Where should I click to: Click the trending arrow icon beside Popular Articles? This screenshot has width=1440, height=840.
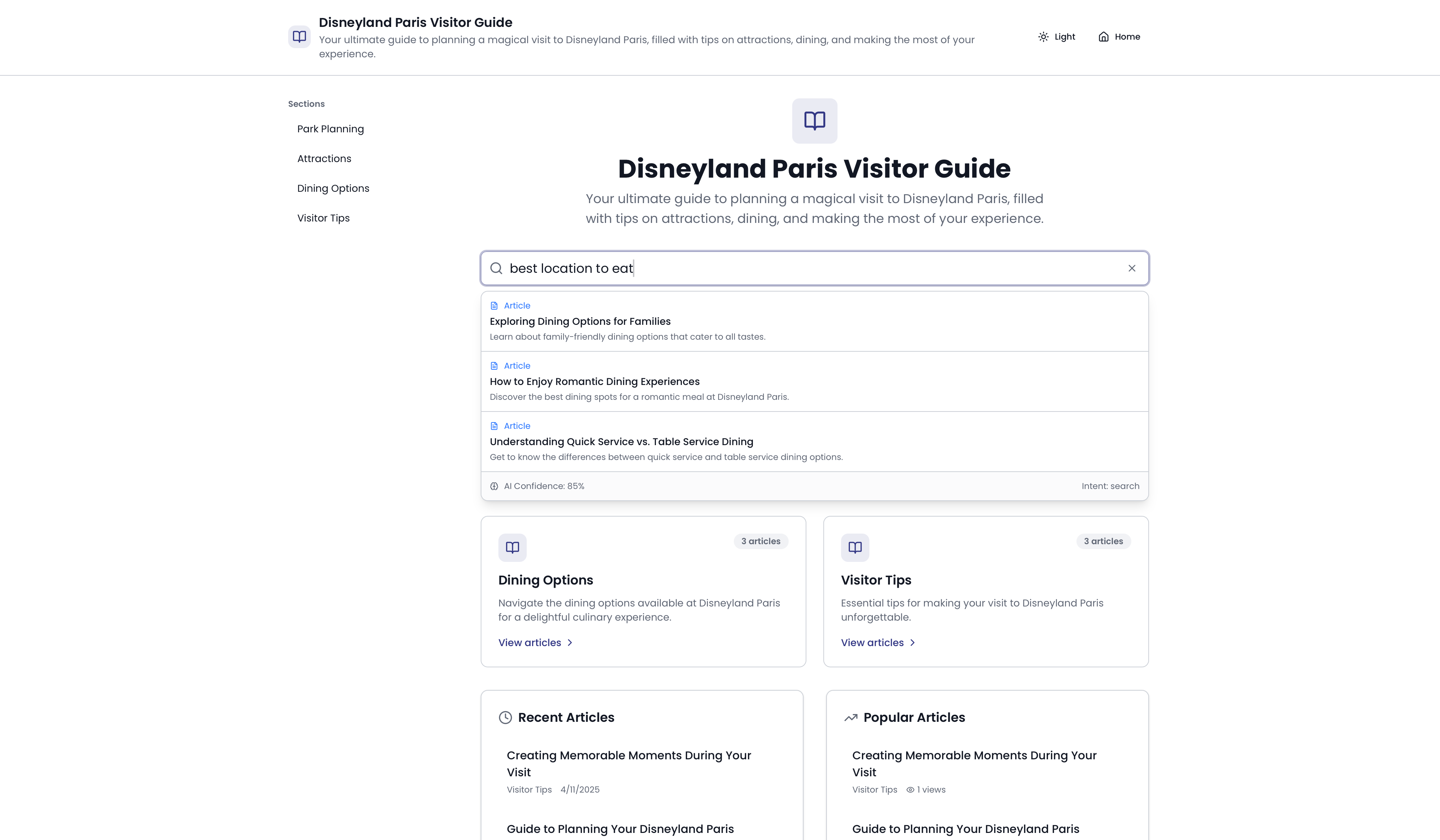(851, 717)
